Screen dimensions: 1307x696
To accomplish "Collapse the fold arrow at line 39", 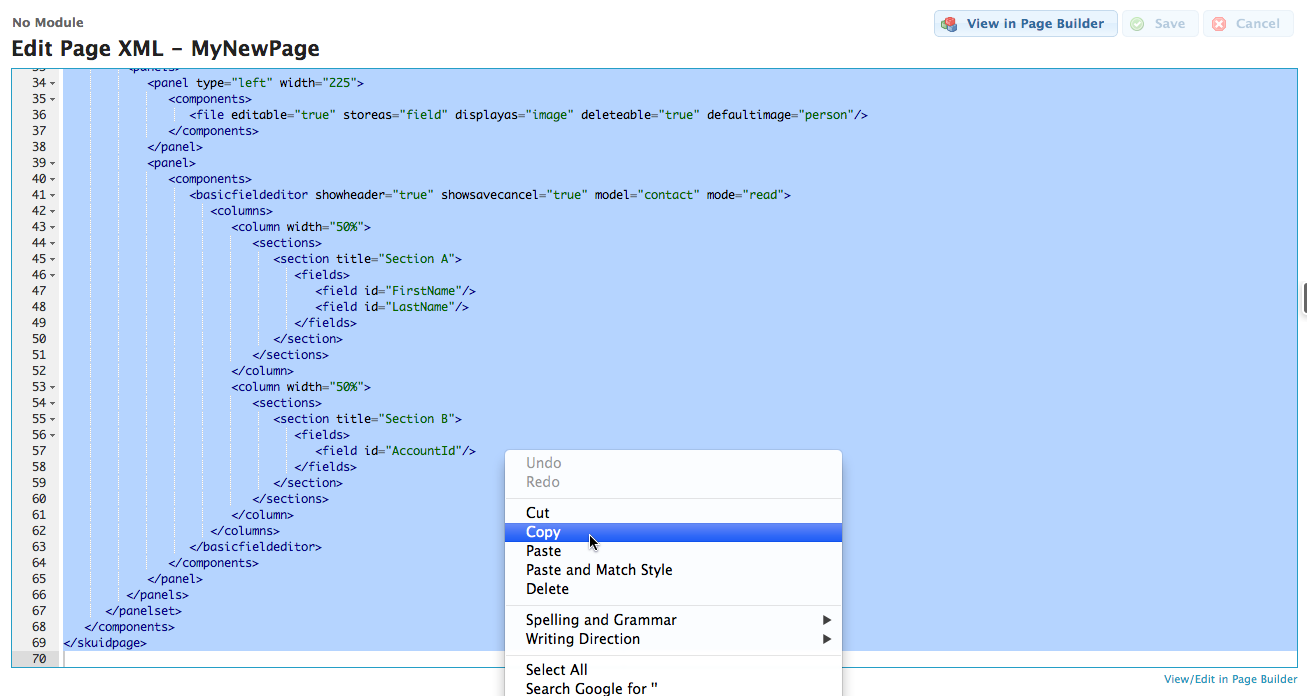I will click(52, 163).
